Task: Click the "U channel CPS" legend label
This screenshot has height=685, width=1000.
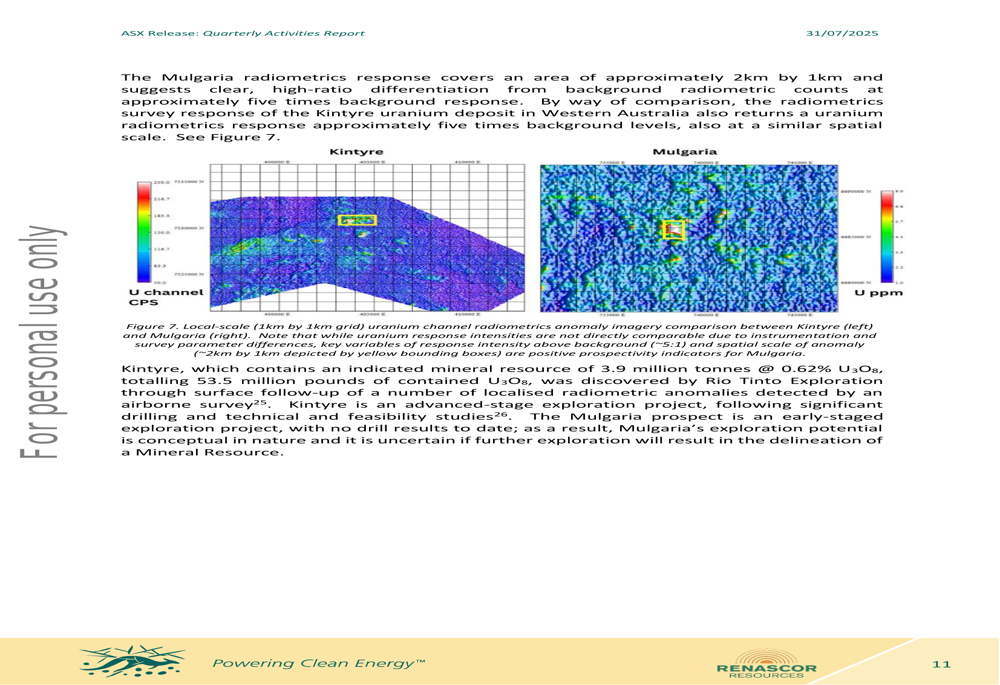Action: 166,297
